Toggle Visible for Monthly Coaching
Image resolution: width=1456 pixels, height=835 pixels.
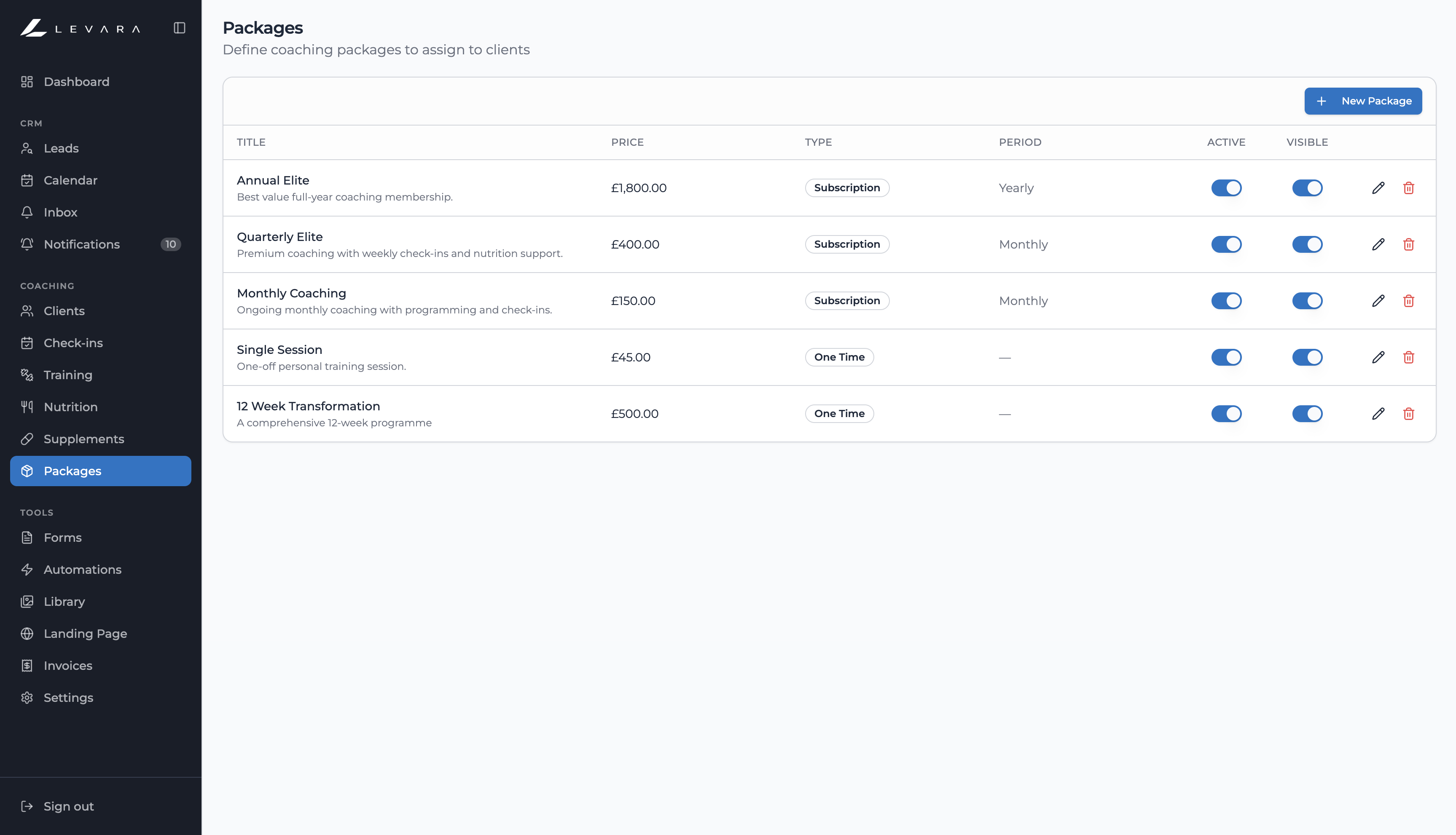1307,300
